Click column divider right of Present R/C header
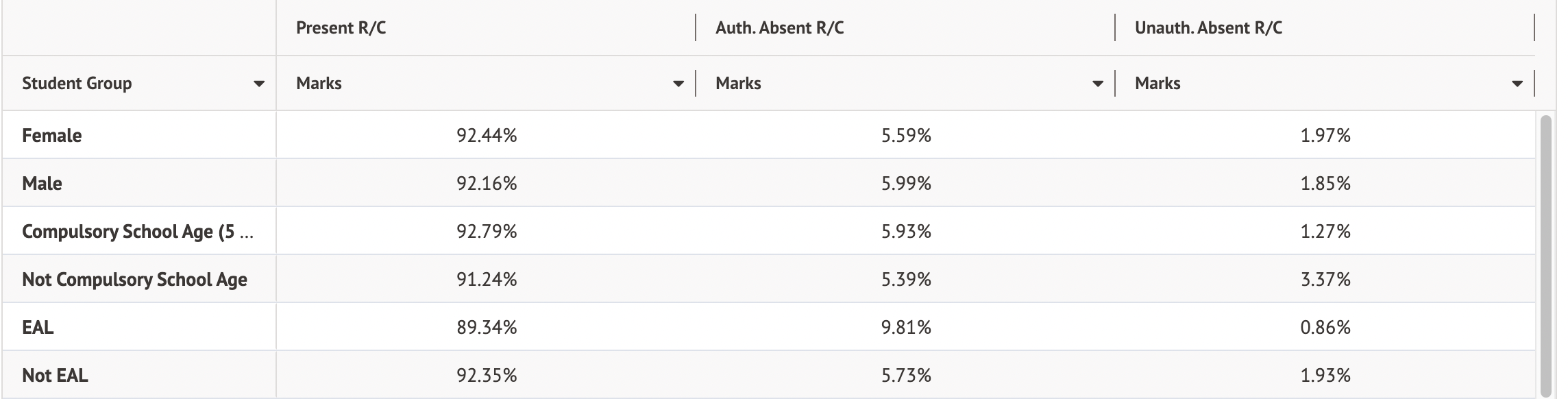Screen dimensions: 1568x399 pos(696,28)
